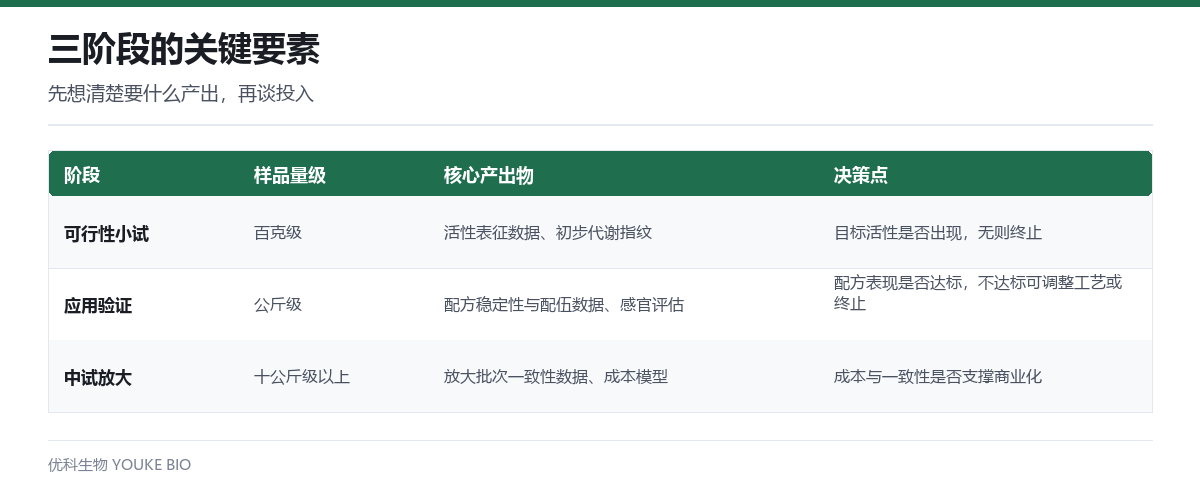This screenshot has width=1200, height=502.
Task: Click cell 放大批次一致性数据、成本模型
Action: [x=556, y=377]
